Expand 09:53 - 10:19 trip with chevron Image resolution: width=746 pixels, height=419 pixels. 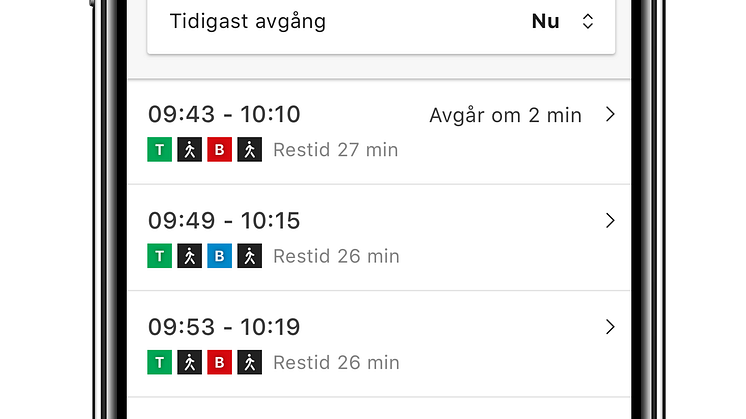[610, 327]
